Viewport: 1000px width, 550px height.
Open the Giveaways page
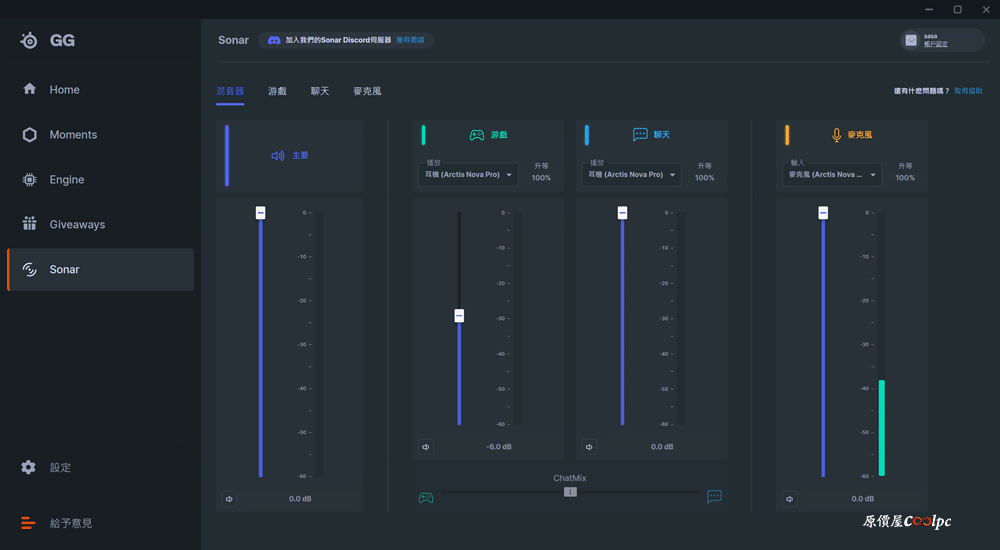coord(77,225)
